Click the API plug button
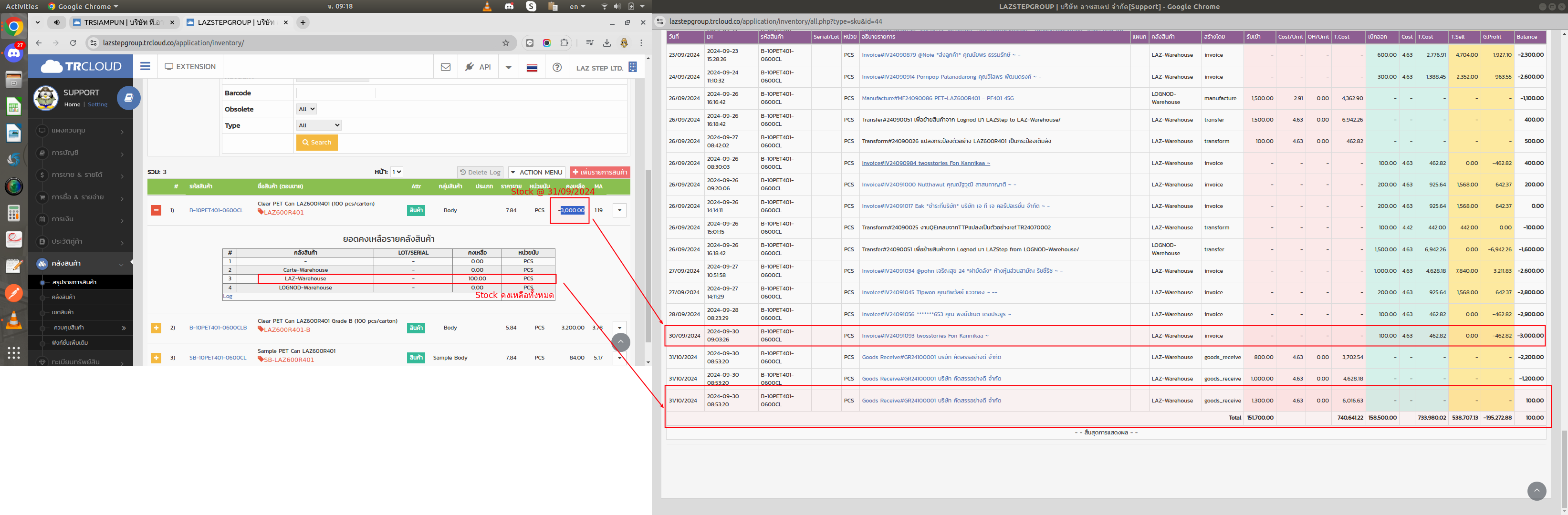 click(x=478, y=67)
